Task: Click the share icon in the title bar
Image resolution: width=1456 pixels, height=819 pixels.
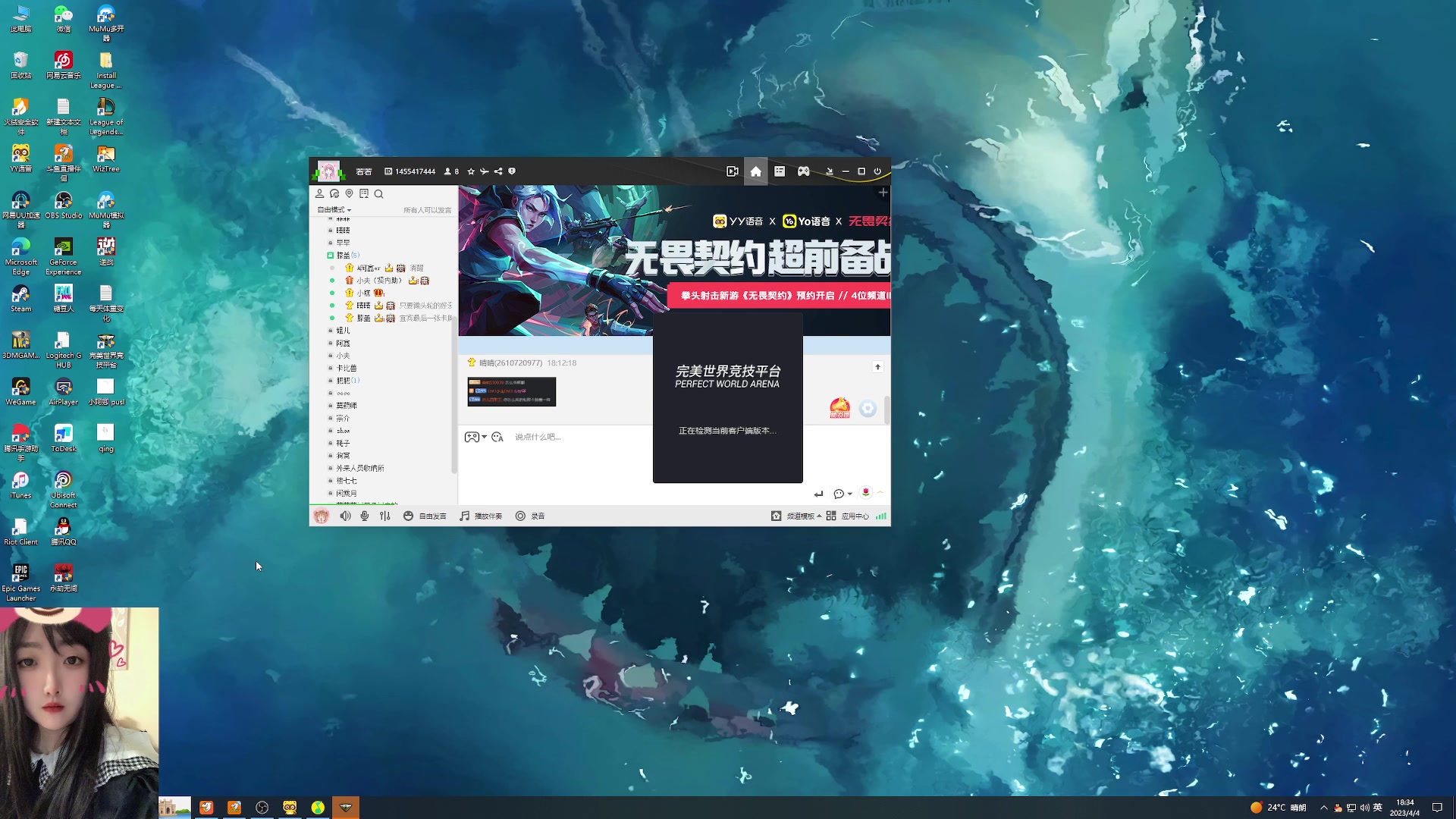Action: [497, 171]
